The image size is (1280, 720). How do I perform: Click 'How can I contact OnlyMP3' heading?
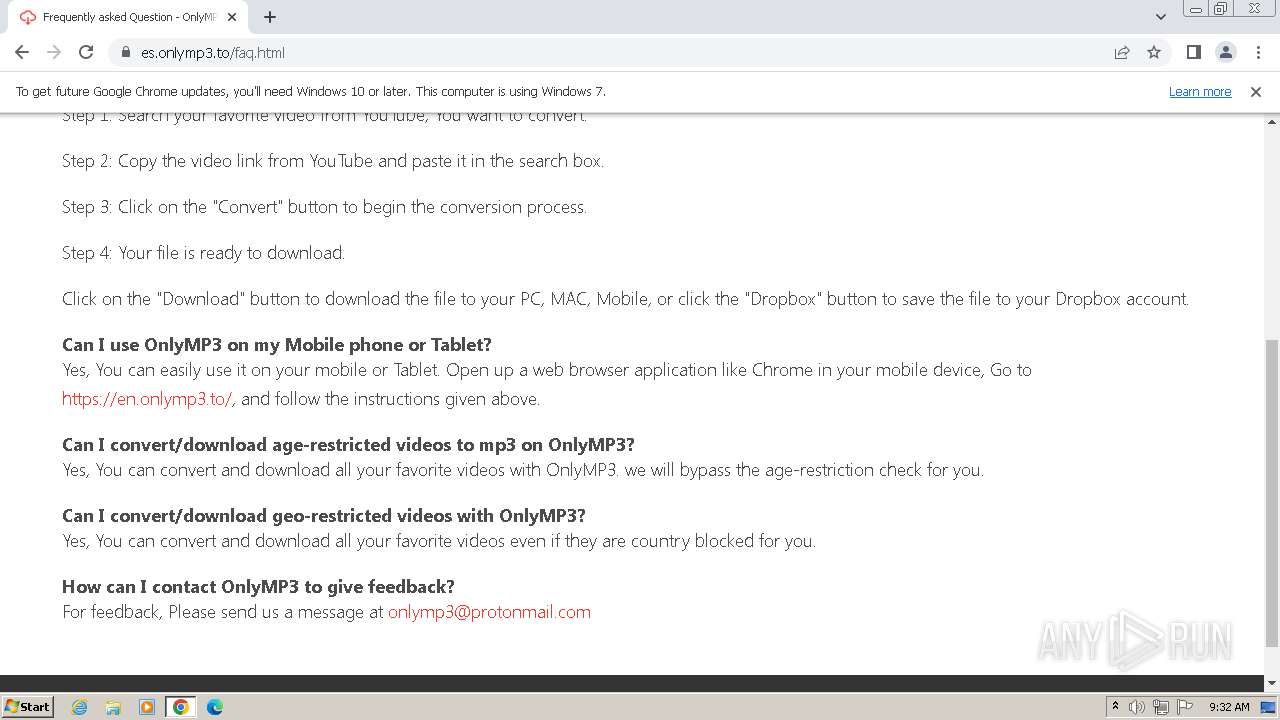(x=258, y=587)
